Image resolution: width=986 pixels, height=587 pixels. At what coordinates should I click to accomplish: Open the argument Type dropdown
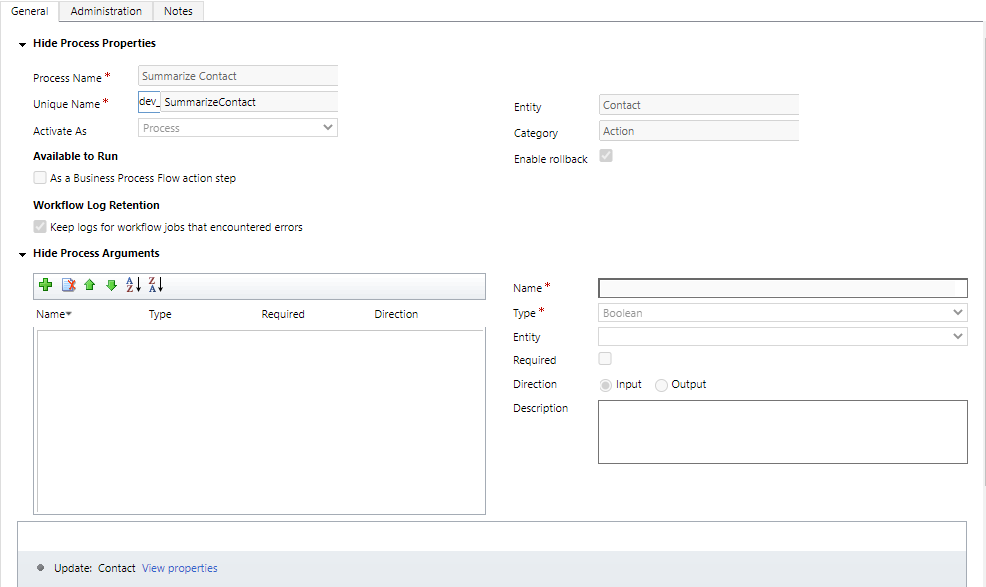[x=782, y=313]
